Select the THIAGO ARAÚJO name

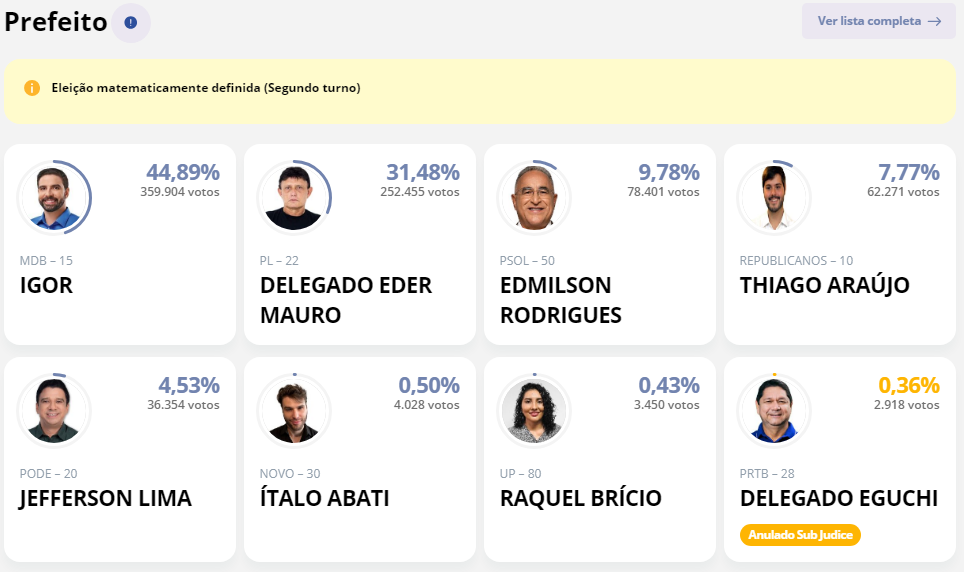(x=824, y=285)
